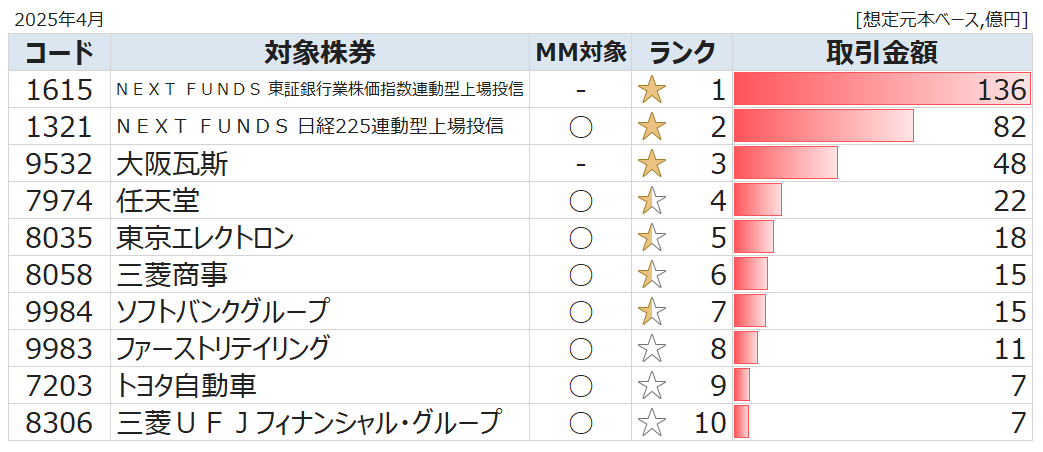
Task: Click the gold star for rank 2
Action: point(652,127)
